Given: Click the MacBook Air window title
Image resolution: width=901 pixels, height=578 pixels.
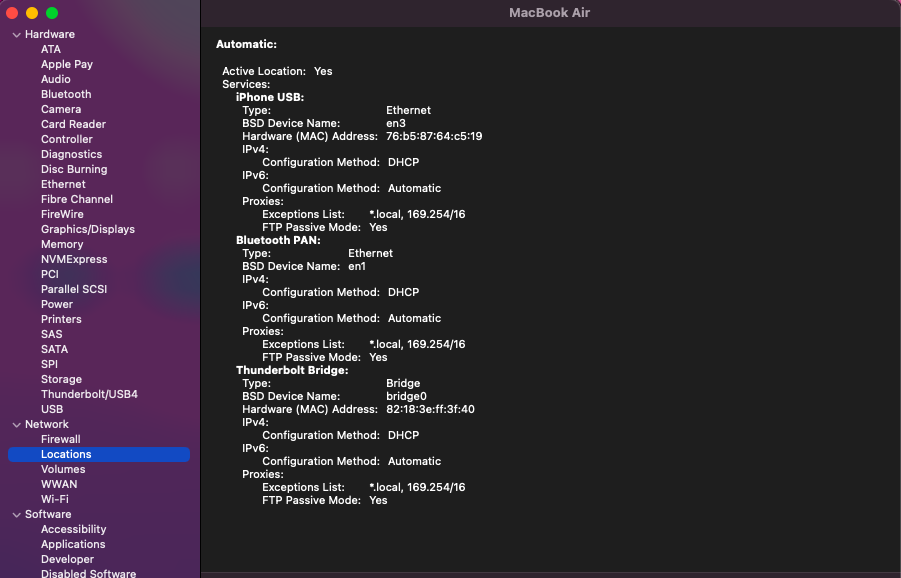Looking at the screenshot, I should (549, 13).
